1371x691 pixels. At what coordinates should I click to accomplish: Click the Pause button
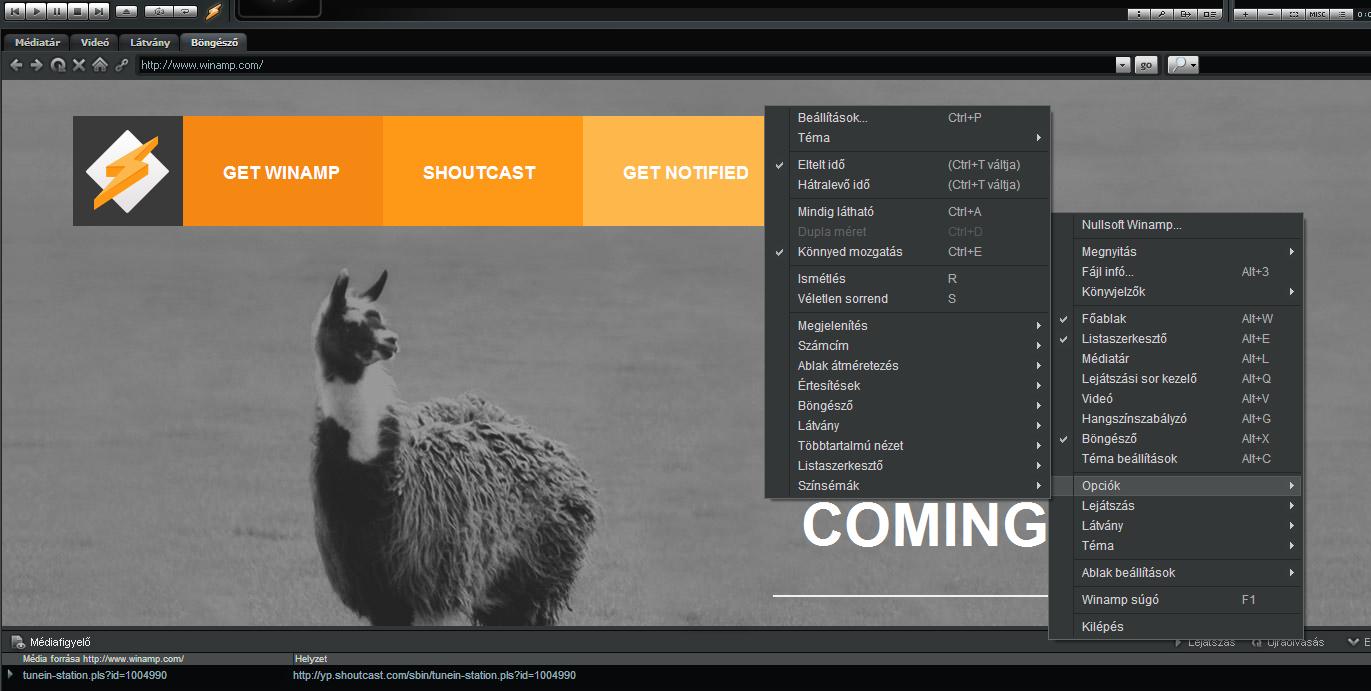coord(57,11)
